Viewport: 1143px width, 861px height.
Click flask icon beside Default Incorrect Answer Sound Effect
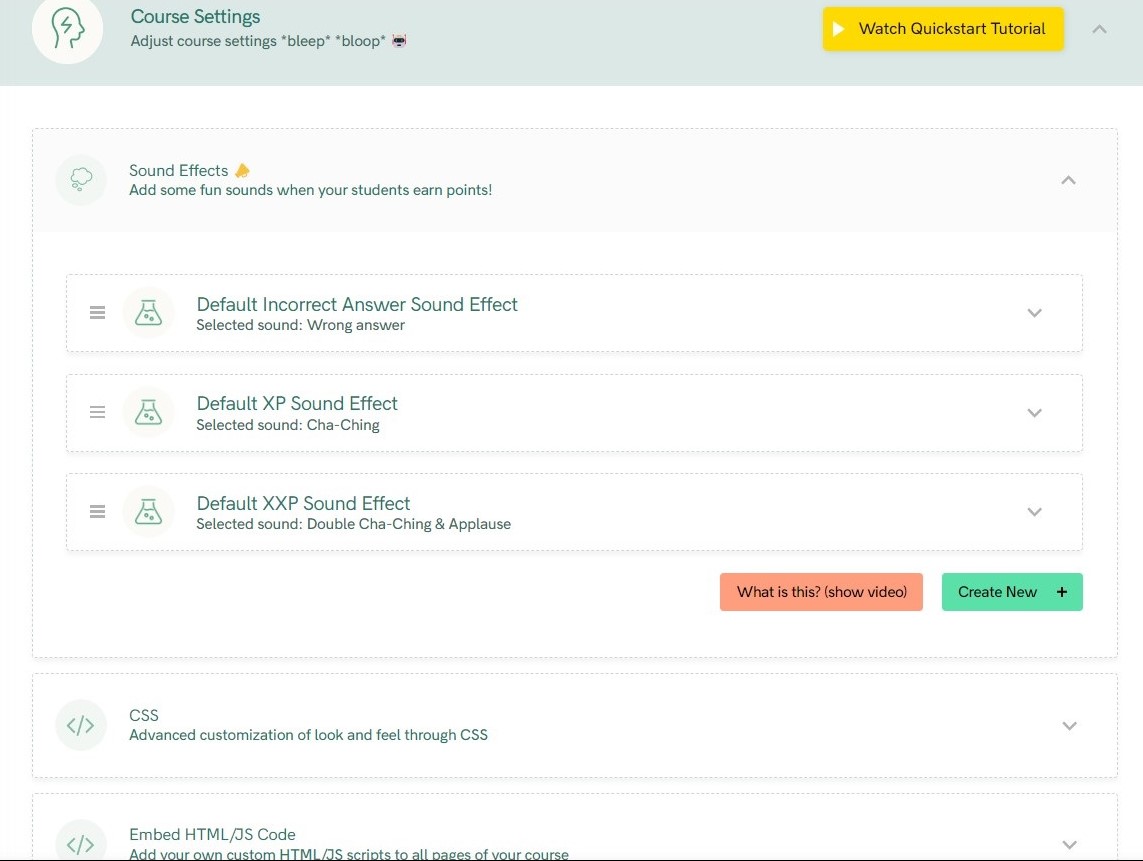(x=148, y=313)
